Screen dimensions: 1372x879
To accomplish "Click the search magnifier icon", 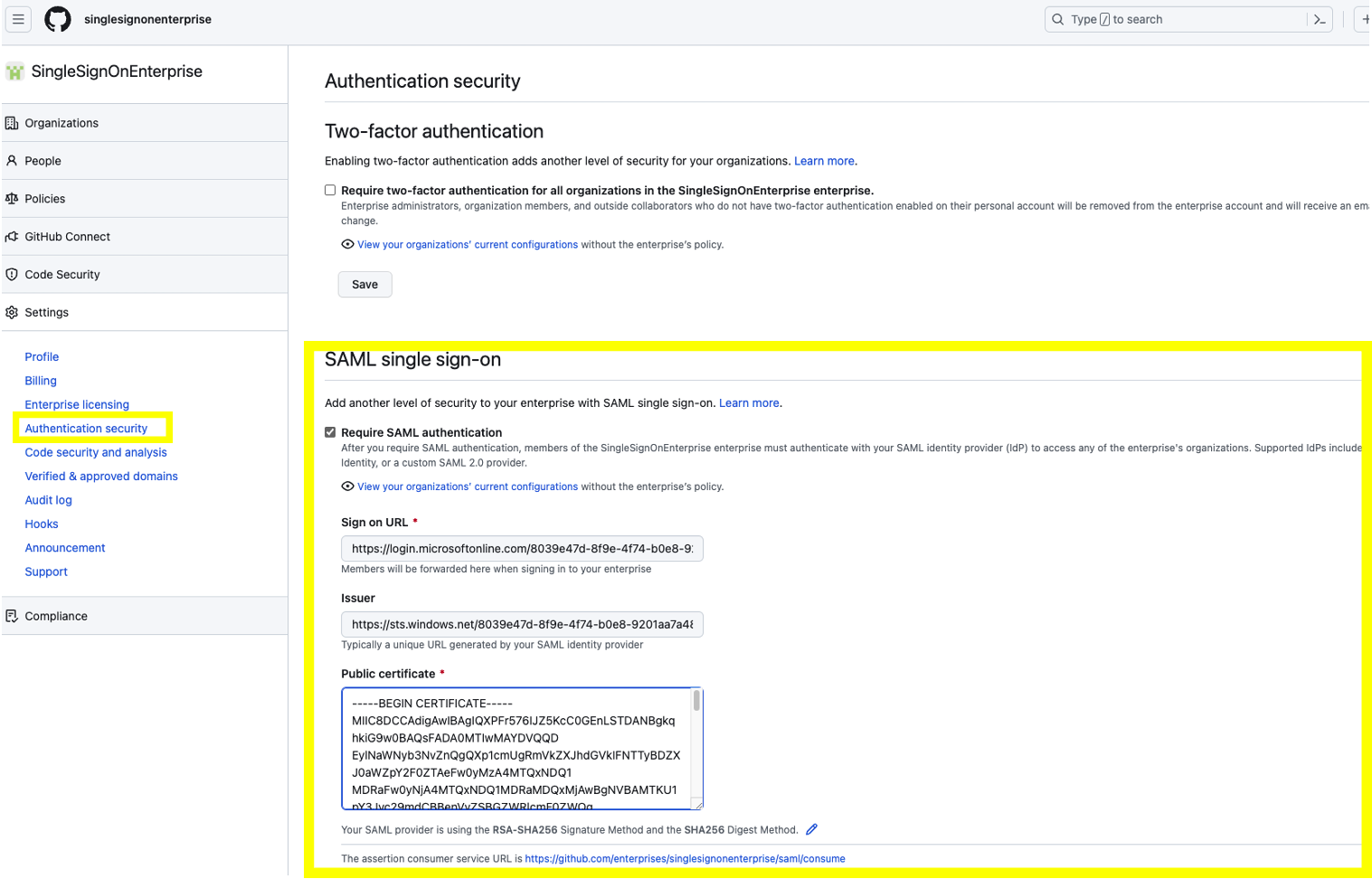I will point(1058,19).
